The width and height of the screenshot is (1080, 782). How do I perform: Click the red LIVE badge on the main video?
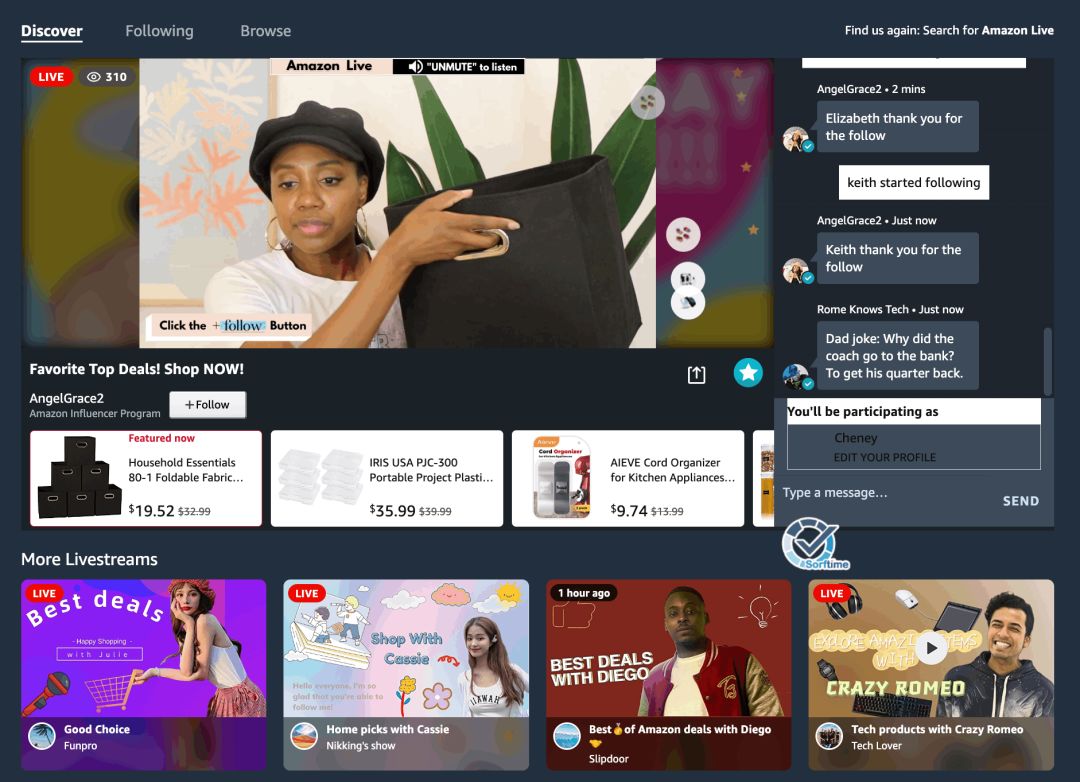tap(51, 76)
